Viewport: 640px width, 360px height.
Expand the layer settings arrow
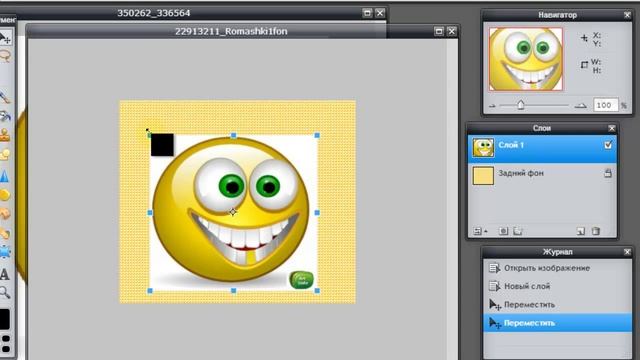tap(486, 232)
